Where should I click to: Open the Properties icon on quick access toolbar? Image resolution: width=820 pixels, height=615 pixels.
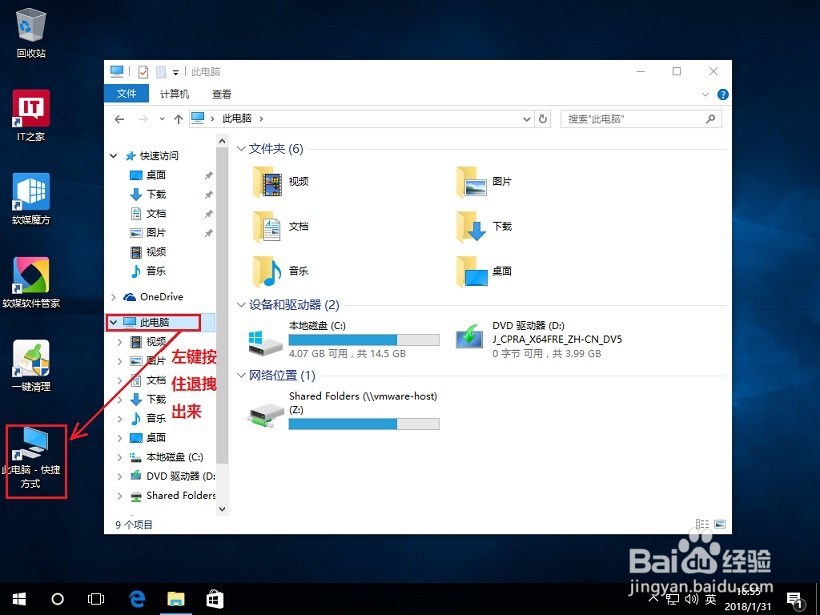(x=143, y=71)
